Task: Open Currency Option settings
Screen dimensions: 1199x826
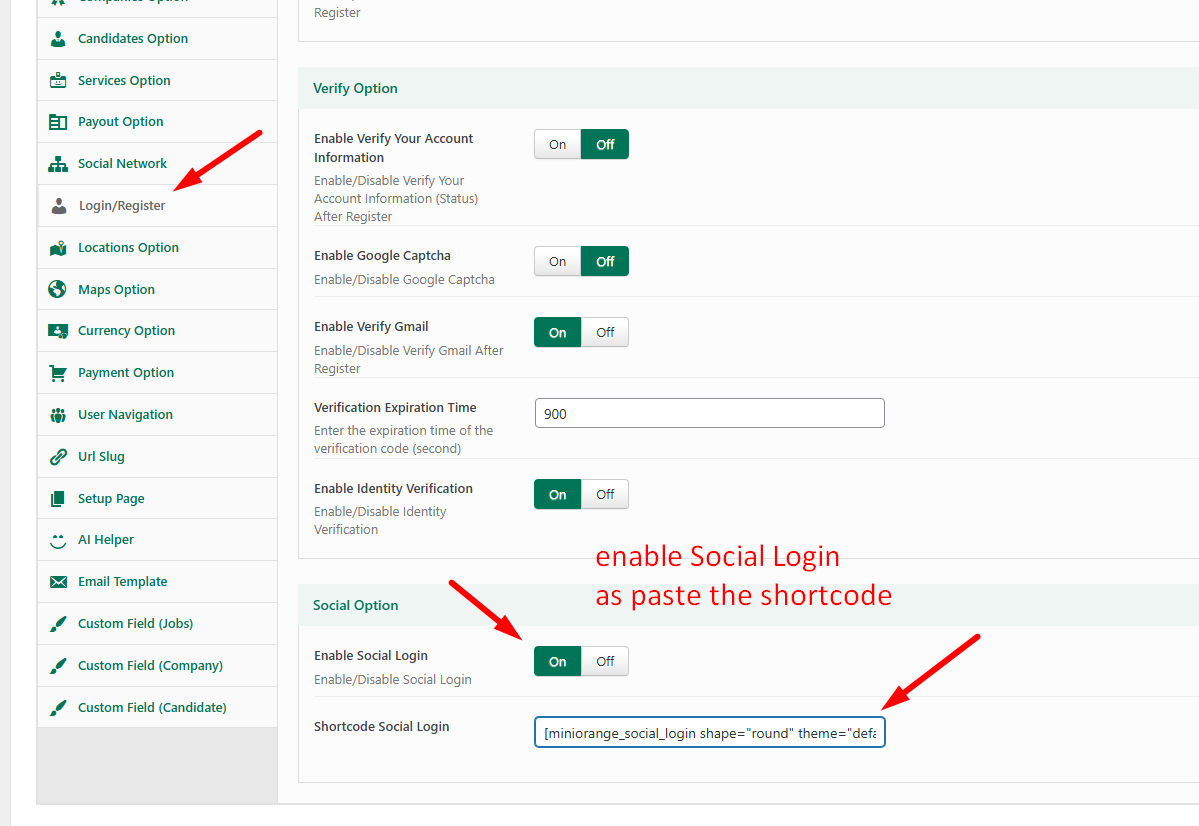Action: [x=126, y=331]
